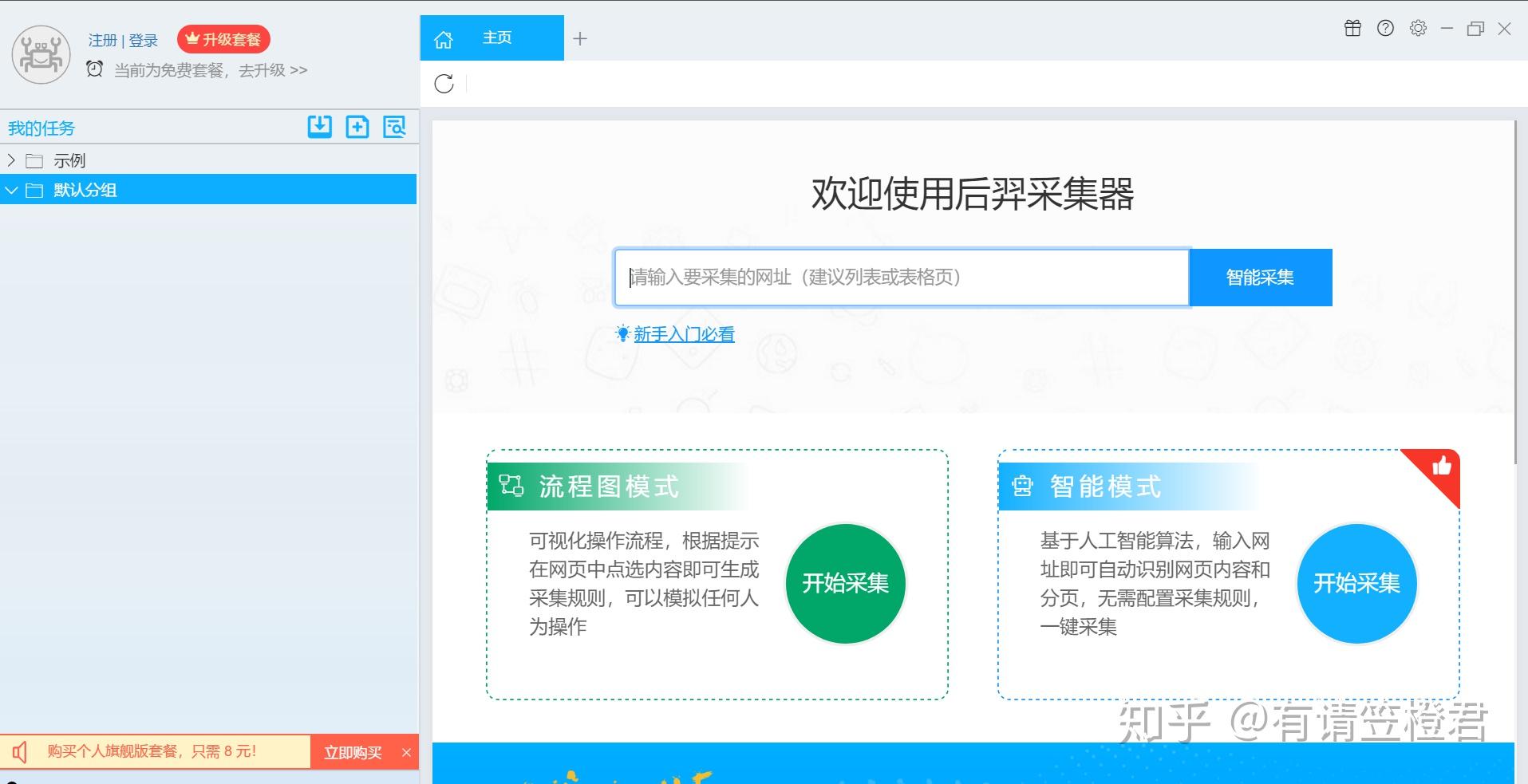Screen dimensions: 1528x784
Task: Click the 升级套餐 button
Action: point(223,39)
